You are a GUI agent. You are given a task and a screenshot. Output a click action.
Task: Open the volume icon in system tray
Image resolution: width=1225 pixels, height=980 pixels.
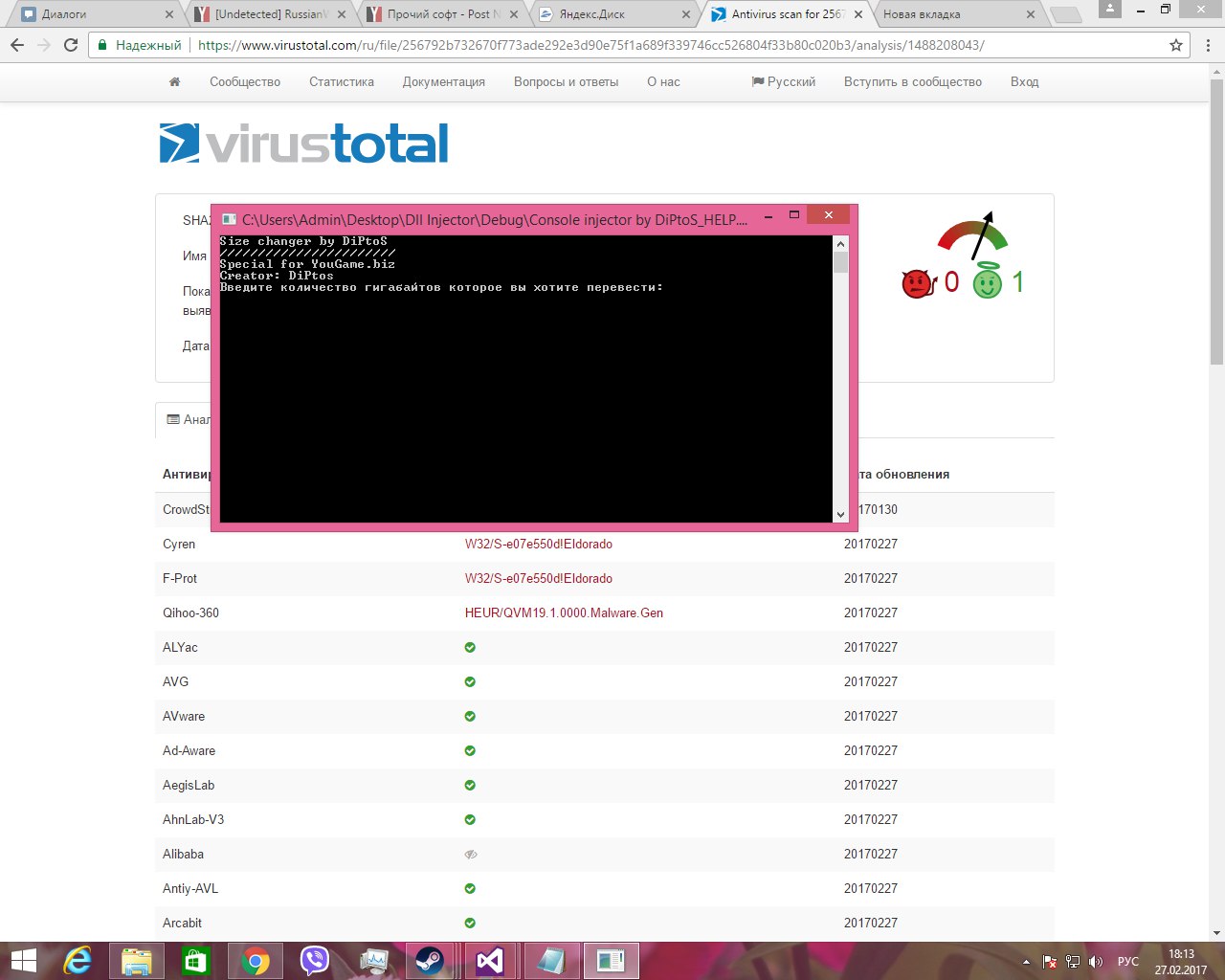click(1097, 962)
